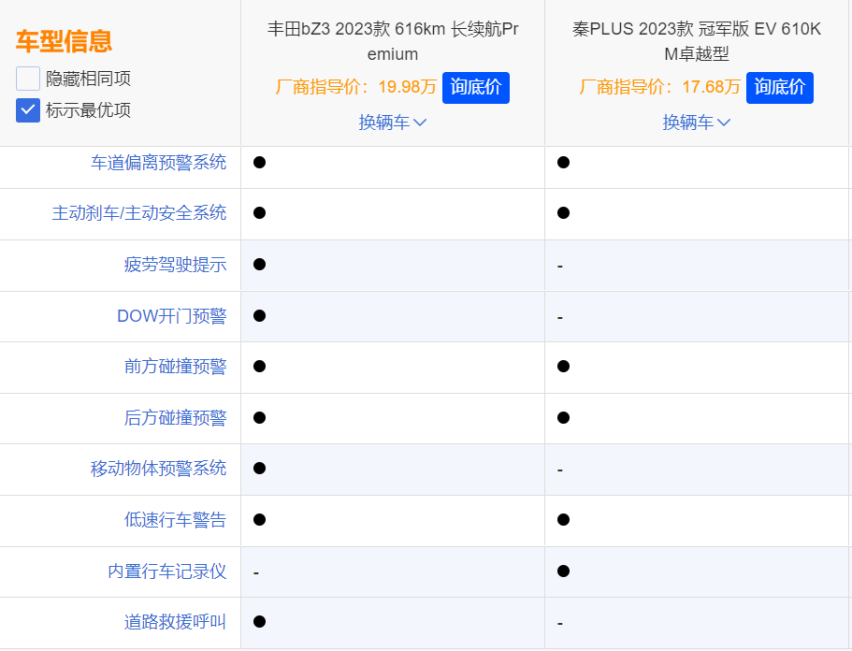Click 秦PLUS dot in 后方碰撞预警 row
Image resolution: width=852 pixels, height=651 pixels.
click(563, 418)
